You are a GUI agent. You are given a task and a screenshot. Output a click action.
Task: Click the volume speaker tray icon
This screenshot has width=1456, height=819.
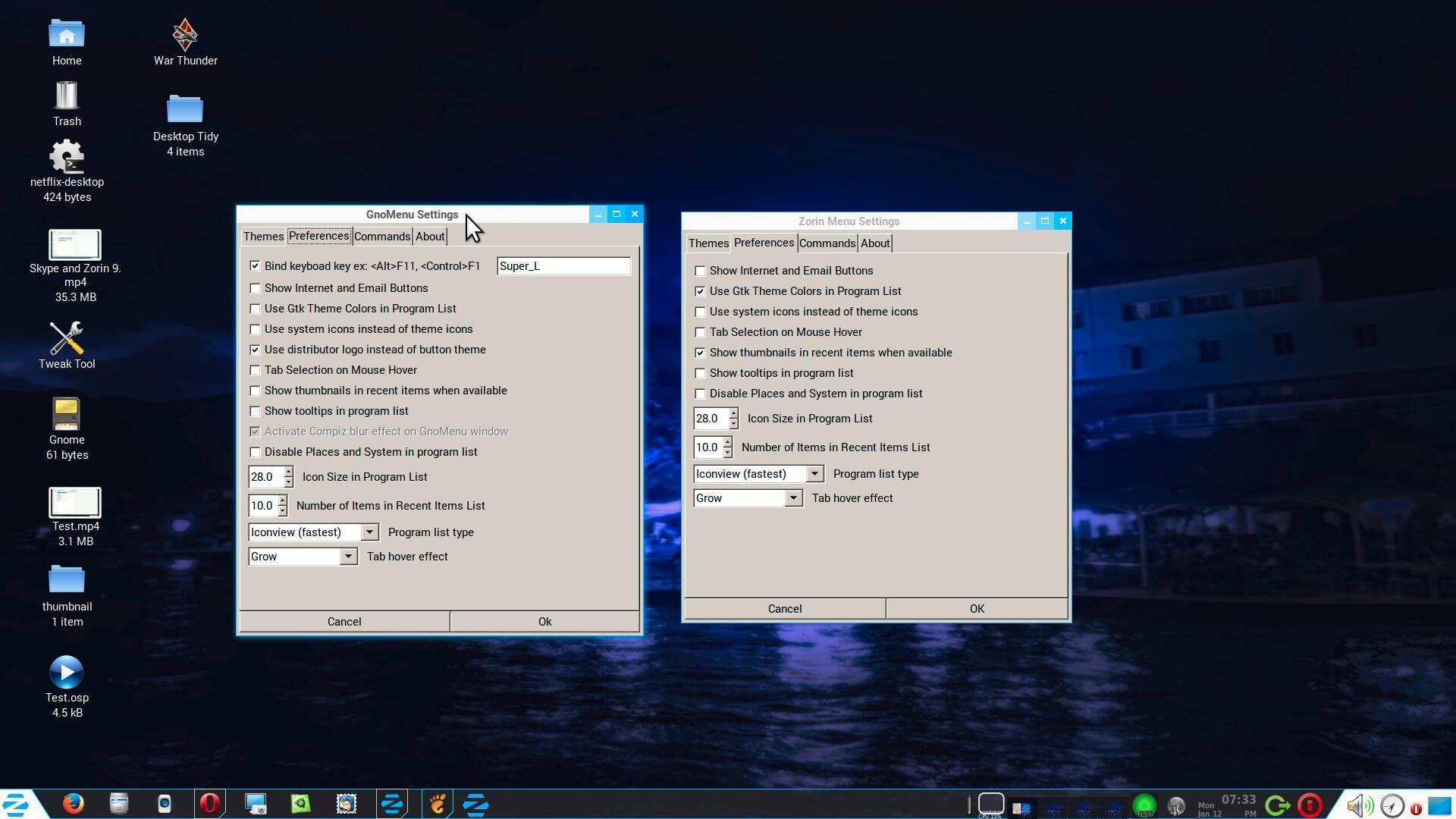pos(1359,805)
